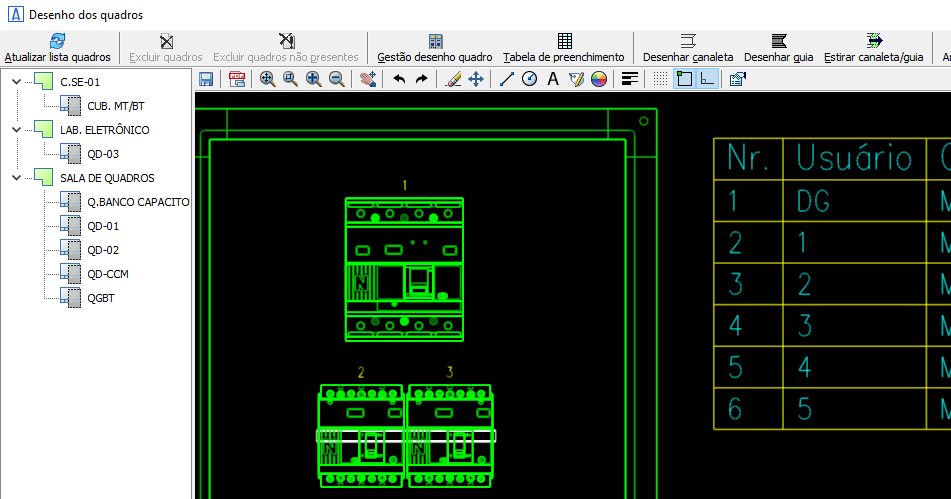
Task: Select QD-02 panel in tree
Action: point(103,250)
